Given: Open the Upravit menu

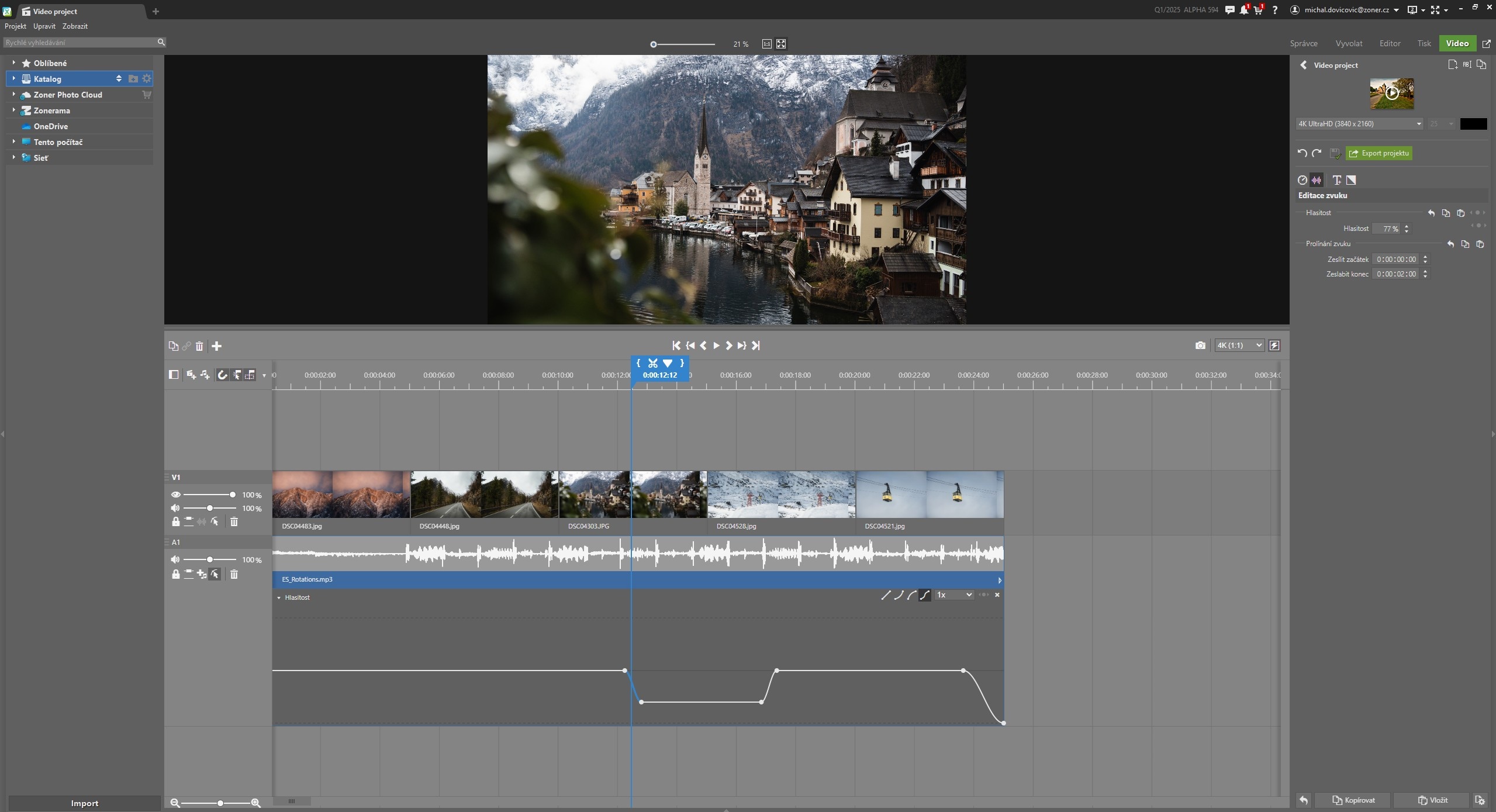Looking at the screenshot, I should [x=44, y=26].
